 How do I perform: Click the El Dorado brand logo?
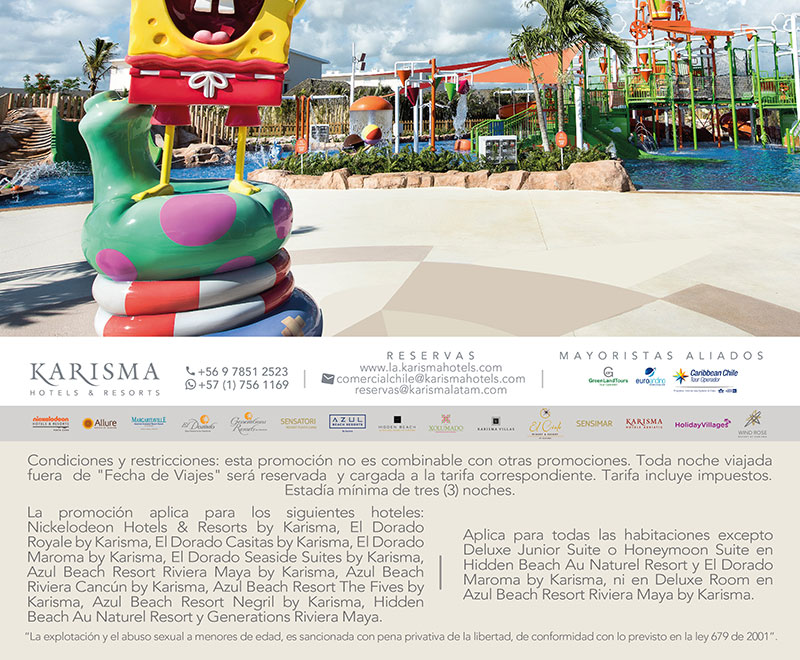pos(199,423)
